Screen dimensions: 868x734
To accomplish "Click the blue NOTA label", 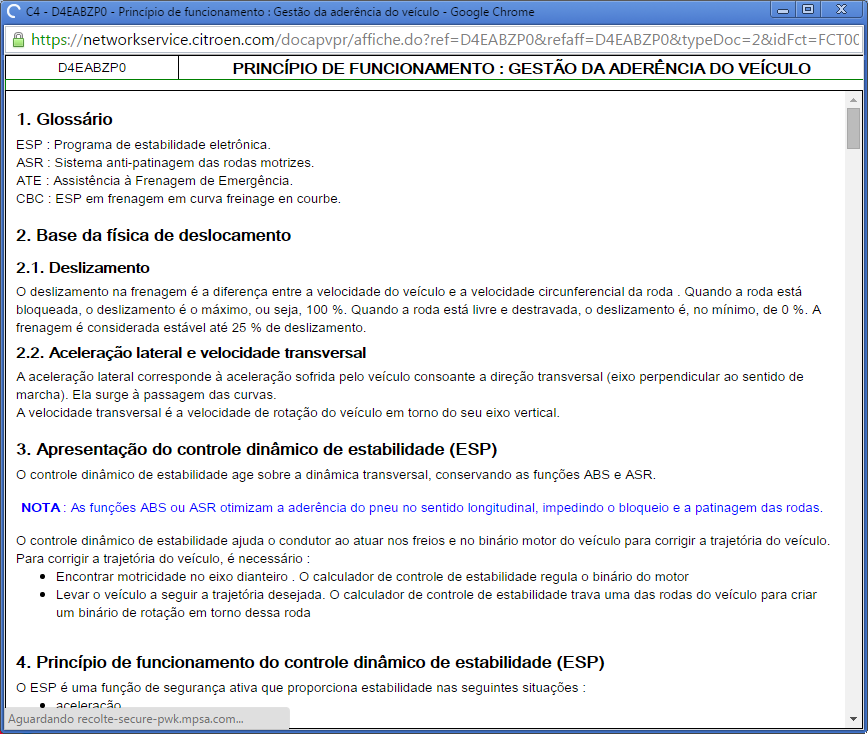I will point(40,508).
